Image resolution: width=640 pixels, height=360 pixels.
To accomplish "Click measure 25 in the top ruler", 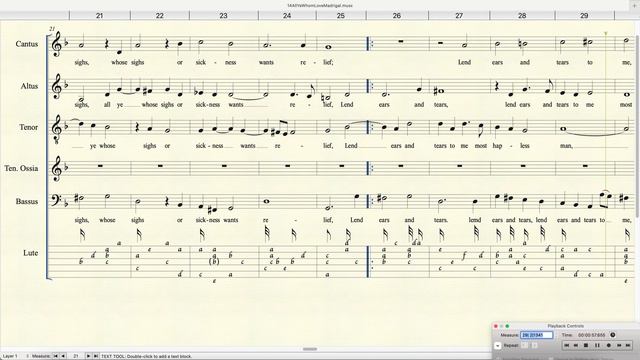I will tap(341, 16).
